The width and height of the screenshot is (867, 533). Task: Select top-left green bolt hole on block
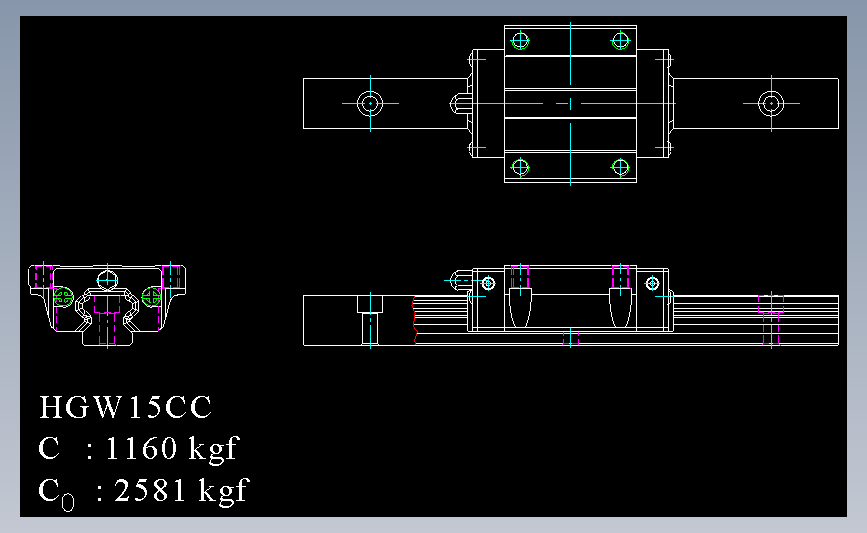click(520, 41)
